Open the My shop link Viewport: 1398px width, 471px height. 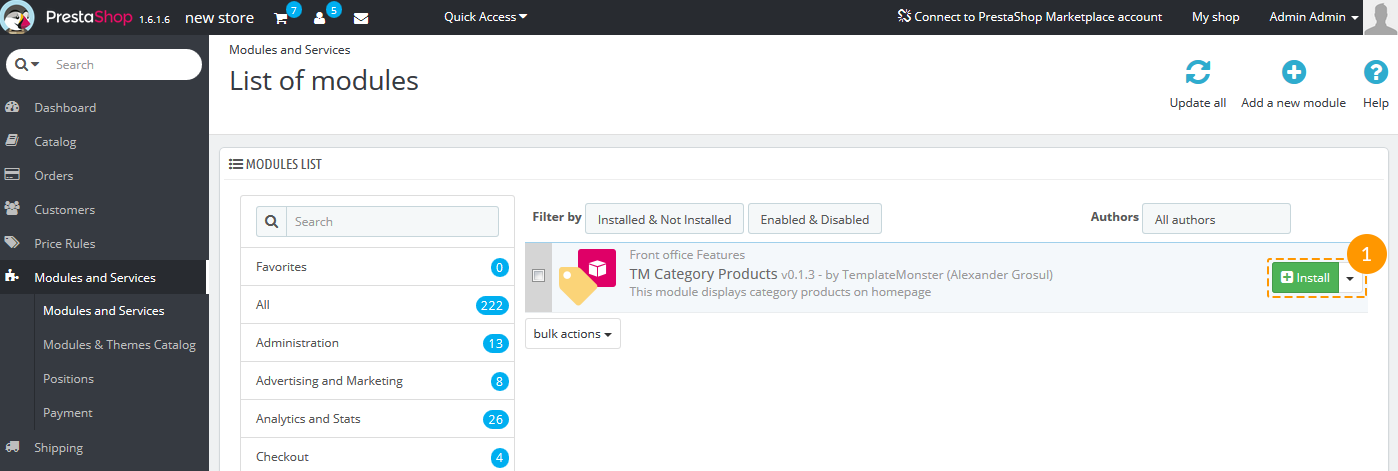point(1215,17)
